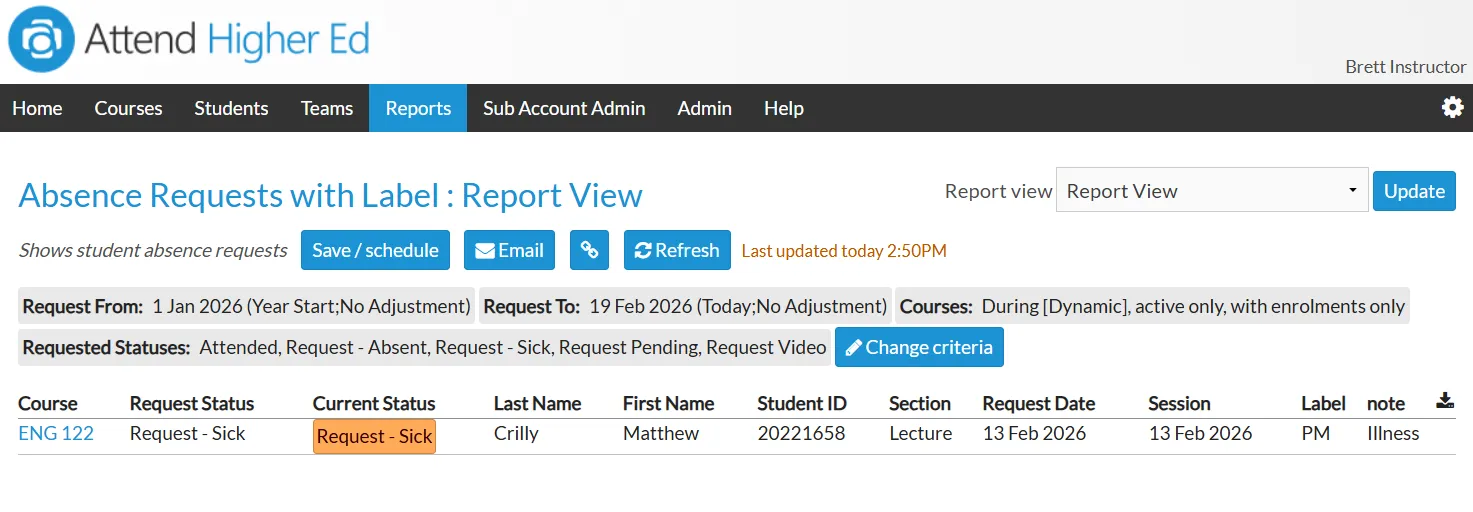Sort by note column header
Screen dimensions: 1473x512
[1386, 404]
